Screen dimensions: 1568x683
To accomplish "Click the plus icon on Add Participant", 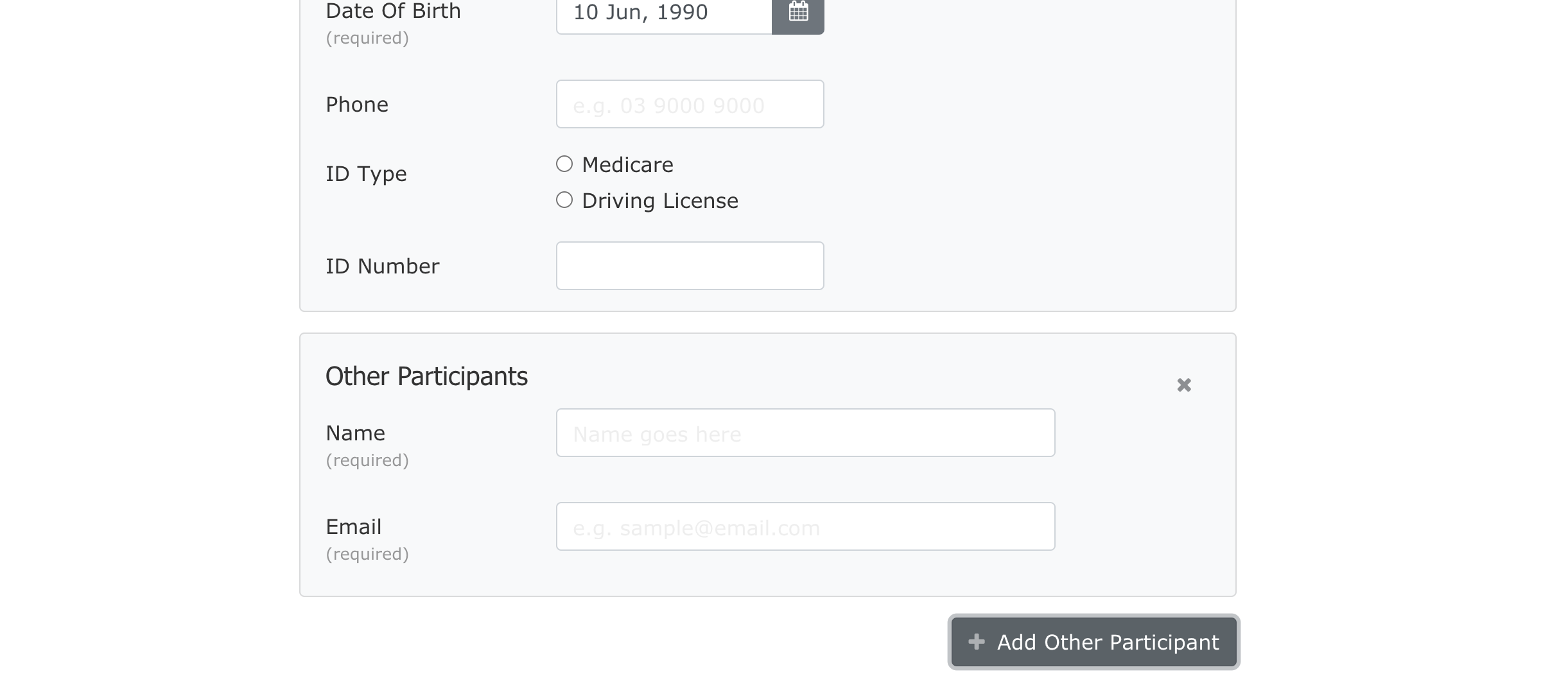I will [x=977, y=642].
